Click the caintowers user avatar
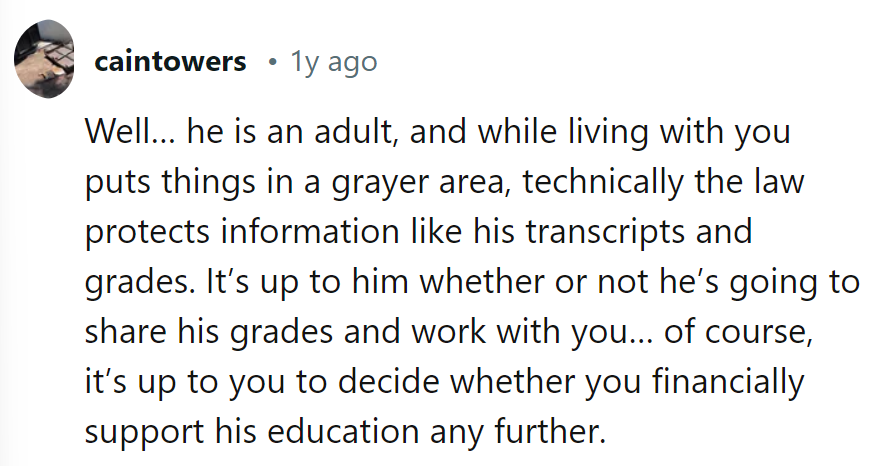The width and height of the screenshot is (879, 466). click(44, 59)
